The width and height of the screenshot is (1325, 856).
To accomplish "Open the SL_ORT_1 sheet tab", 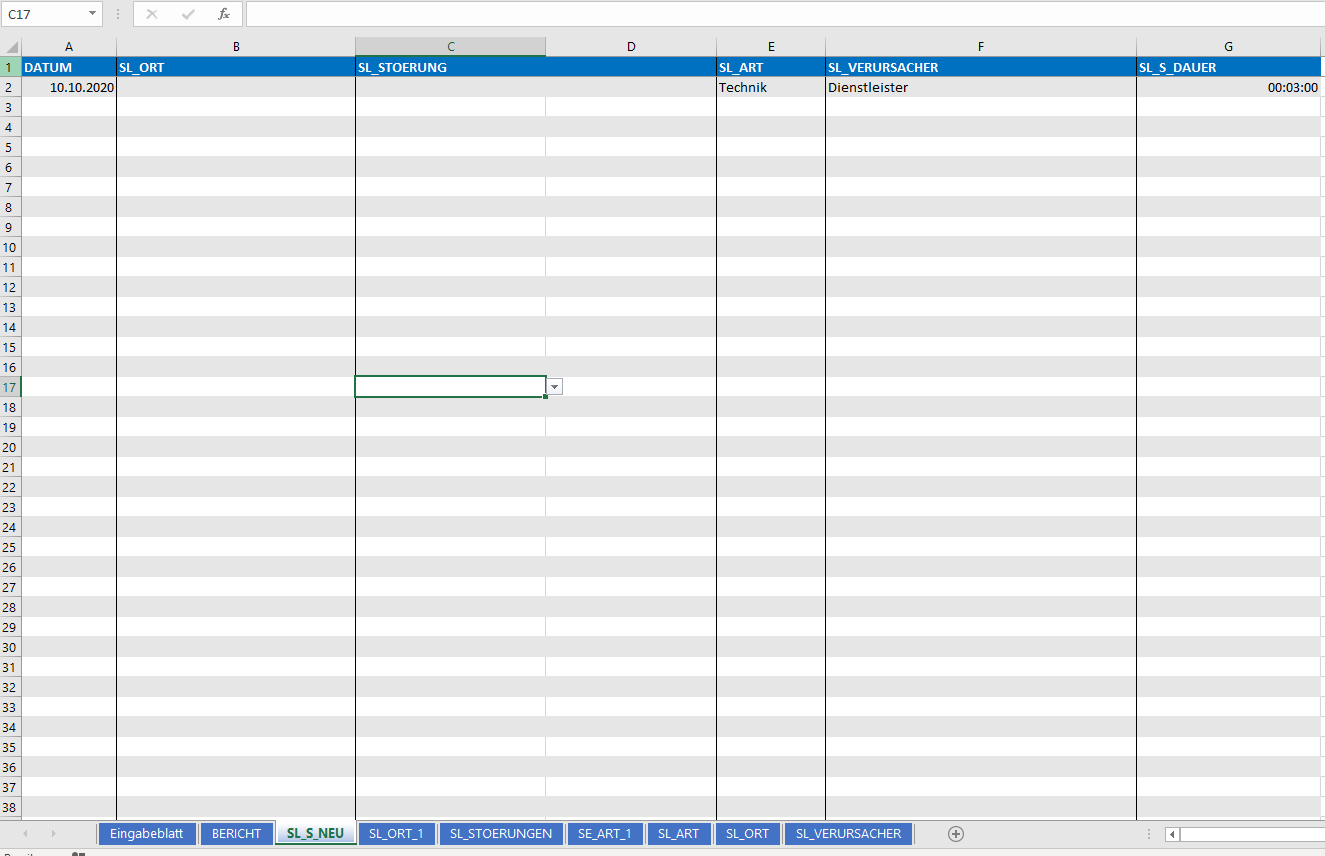I will tap(396, 834).
